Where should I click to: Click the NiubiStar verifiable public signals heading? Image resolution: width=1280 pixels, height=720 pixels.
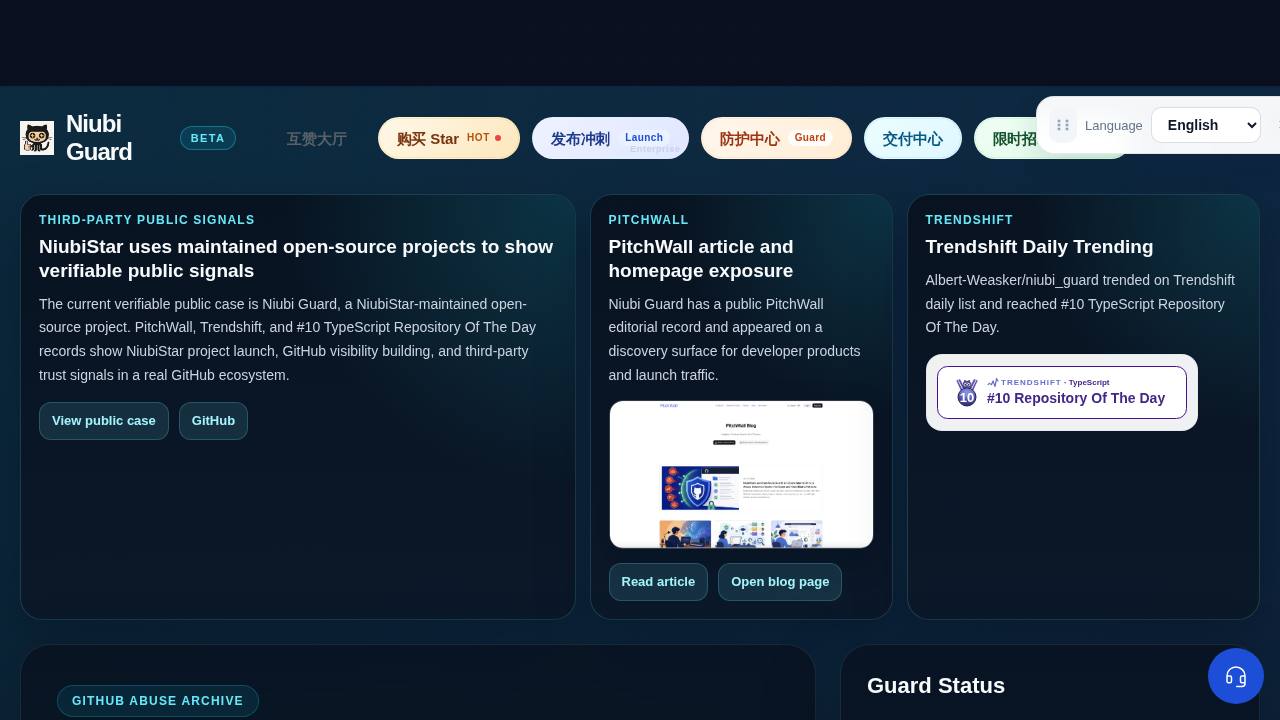296,259
